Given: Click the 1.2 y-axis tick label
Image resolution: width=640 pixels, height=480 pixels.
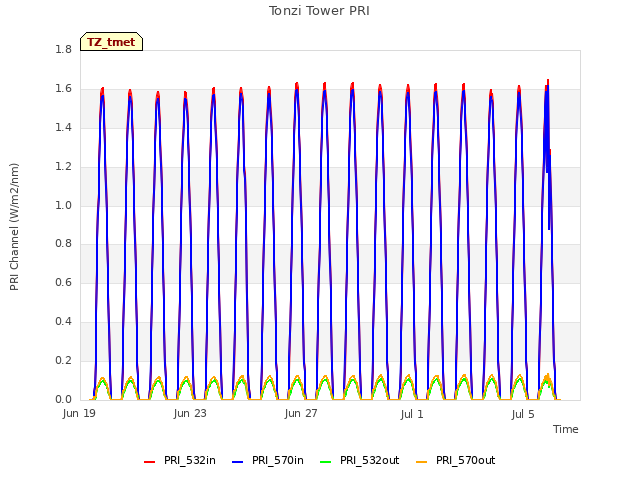Looking at the screenshot, I should pyautogui.click(x=64, y=167).
